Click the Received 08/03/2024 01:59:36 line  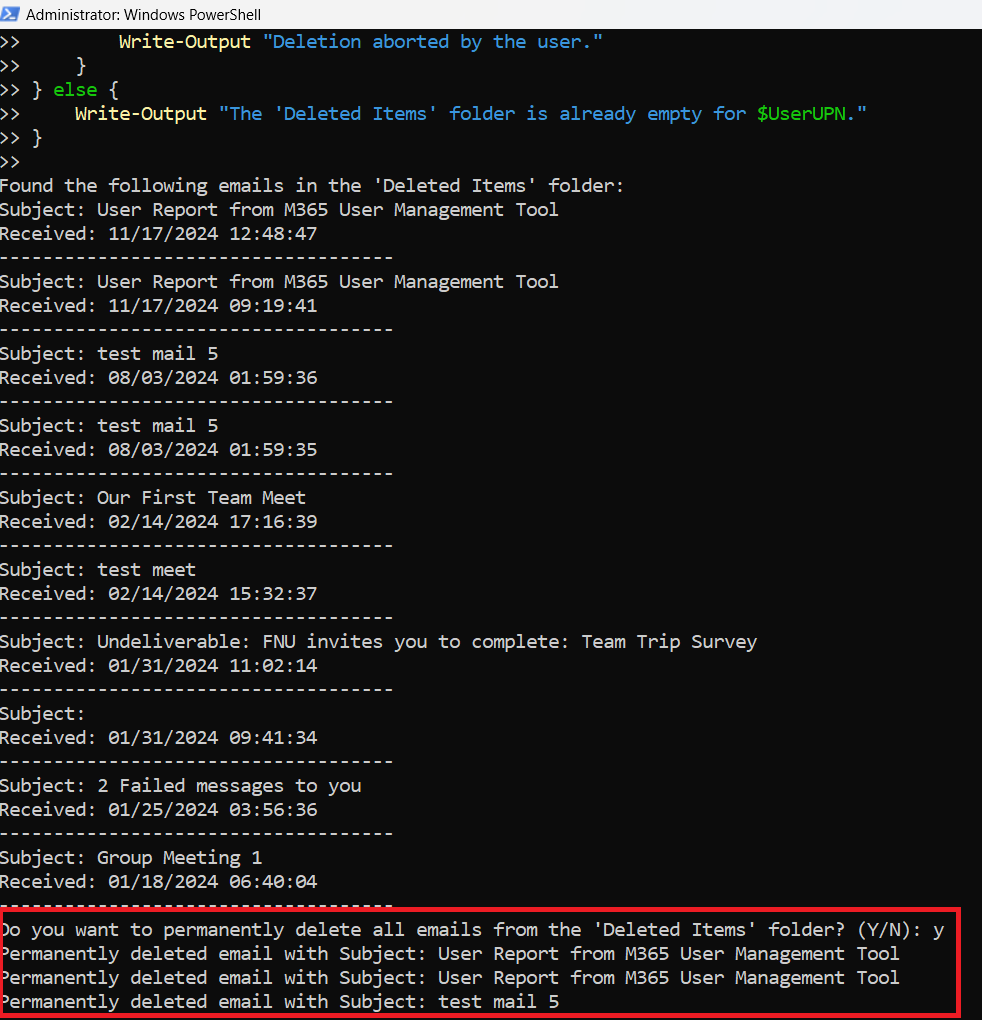[x=158, y=378]
